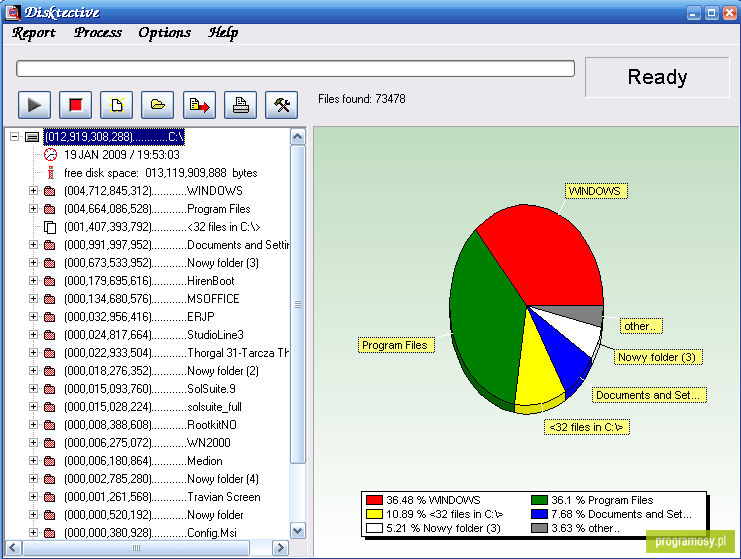Click the blue Documents and Set... legend swatch
Viewport: 741px width, 559px height.
(x=539, y=514)
